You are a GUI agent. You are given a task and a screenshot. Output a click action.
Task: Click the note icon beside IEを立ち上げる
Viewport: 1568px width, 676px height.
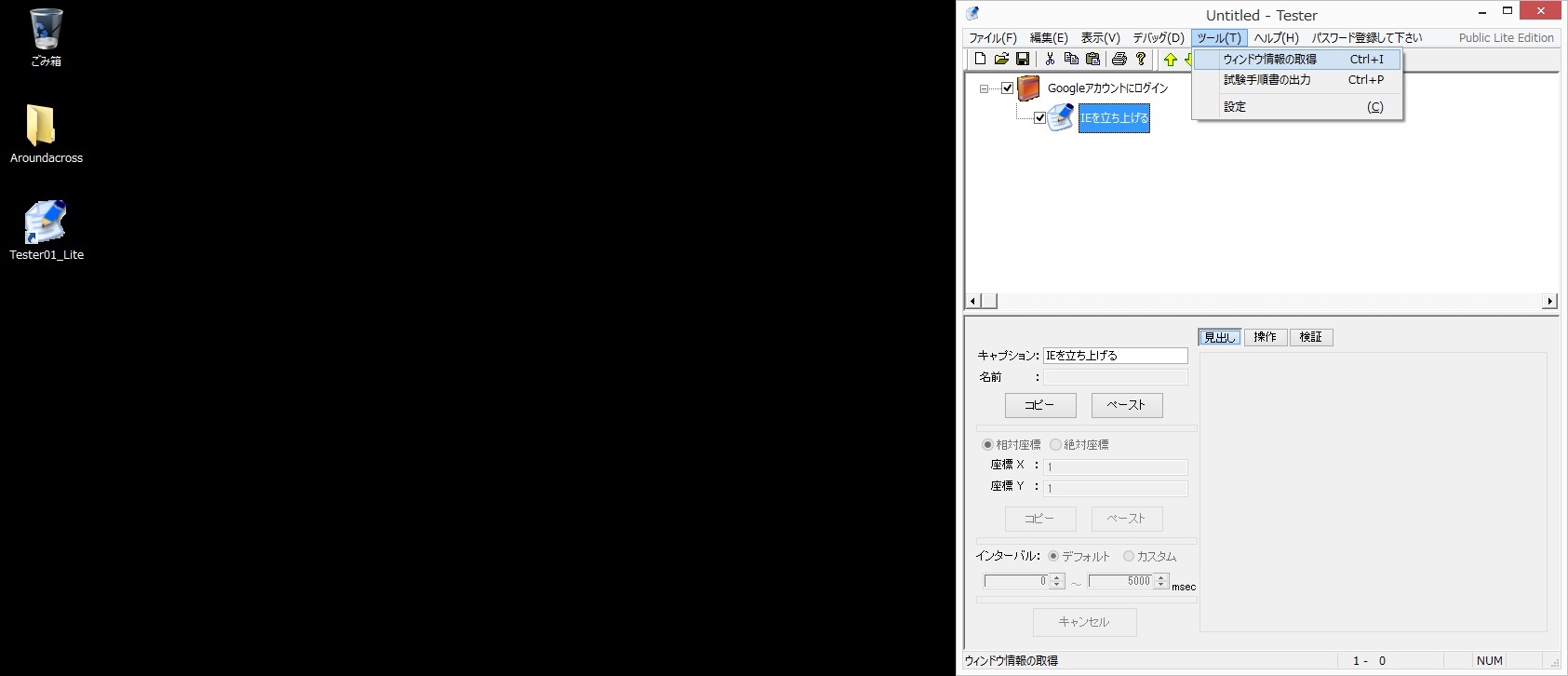1061,117
